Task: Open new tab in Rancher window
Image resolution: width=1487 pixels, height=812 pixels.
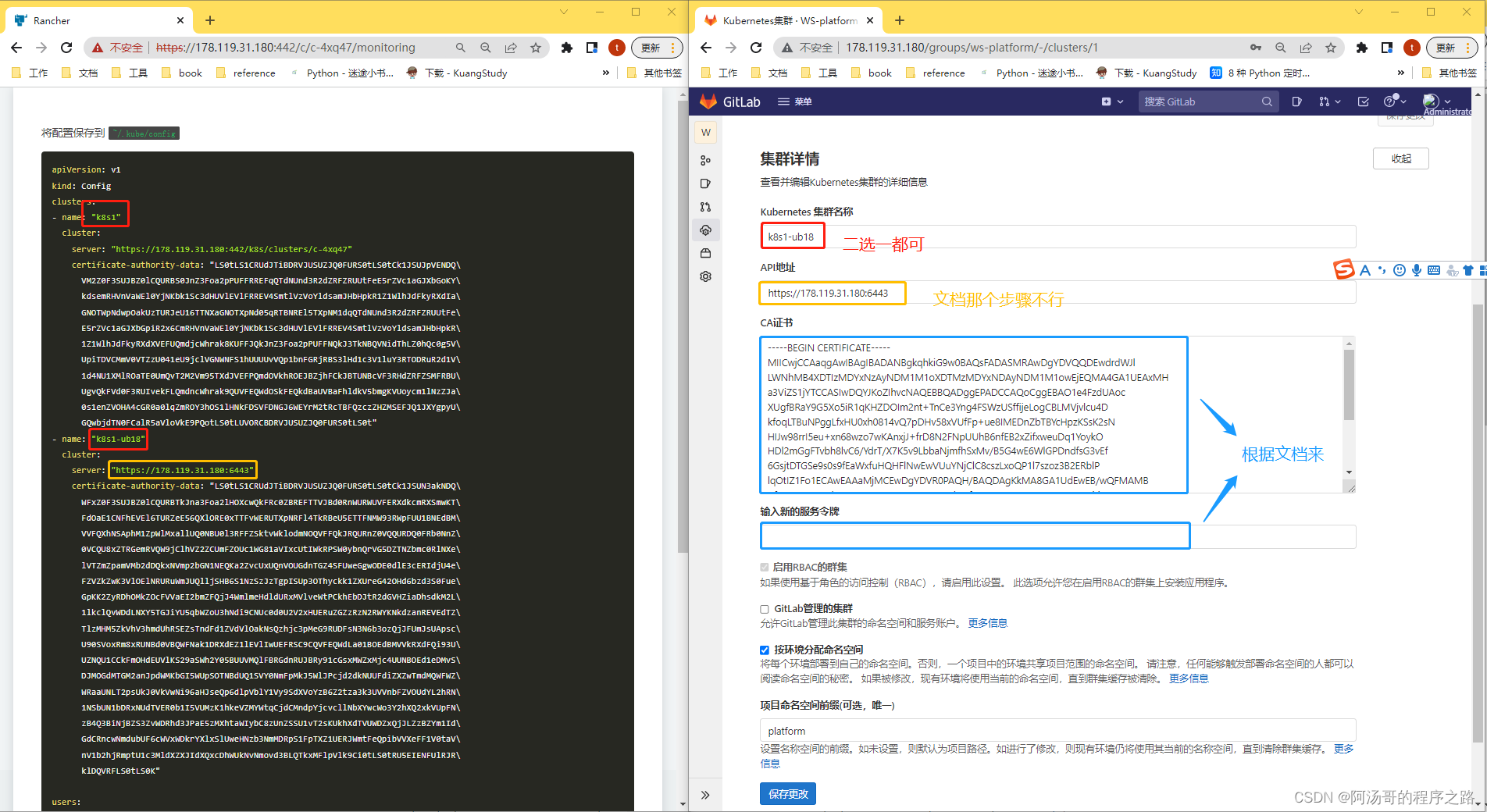Action: pos(210,20)
